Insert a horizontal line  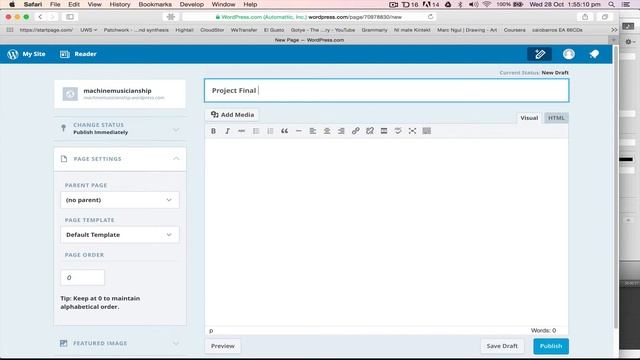(299, 131)
